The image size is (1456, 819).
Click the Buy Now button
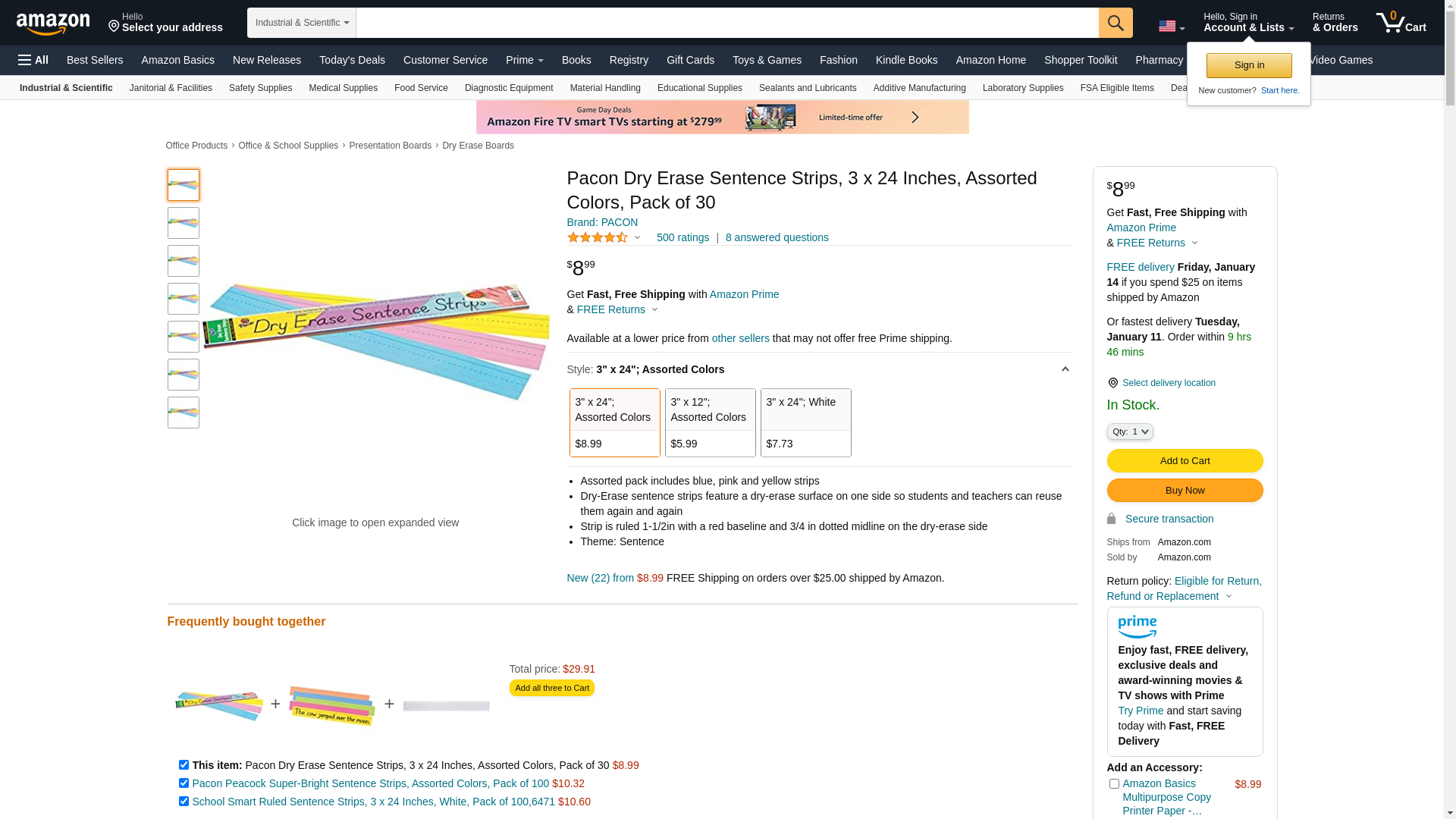[x=1185, y=491]
